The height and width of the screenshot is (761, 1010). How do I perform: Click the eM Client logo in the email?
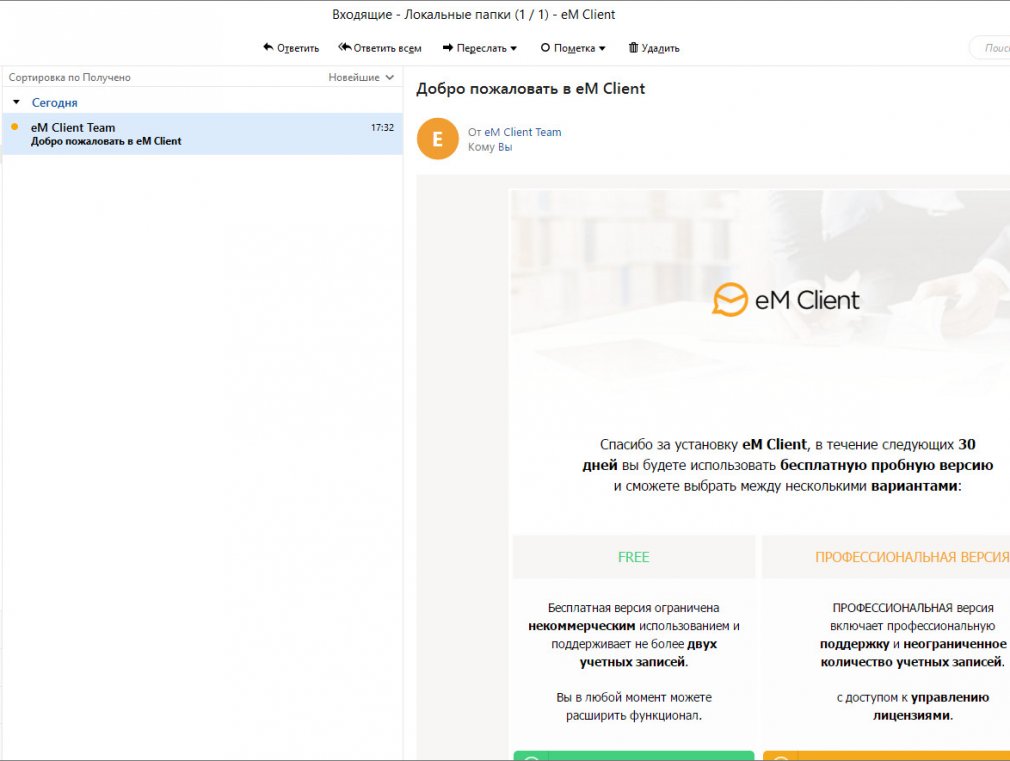[x=785, y=300]
